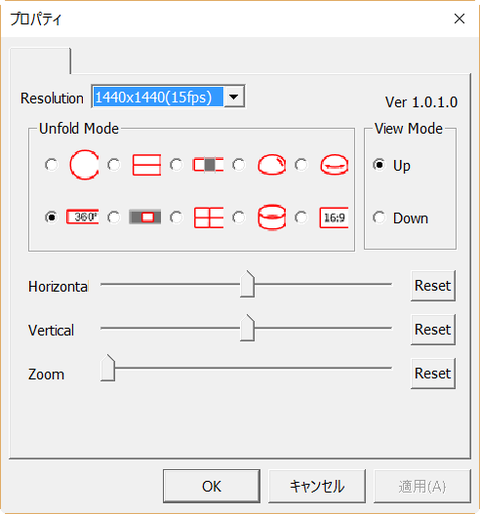Screen dimensions: 480x514
Task: Select radio button beside the 16:9 icon
Action: (x=301, y=217)
